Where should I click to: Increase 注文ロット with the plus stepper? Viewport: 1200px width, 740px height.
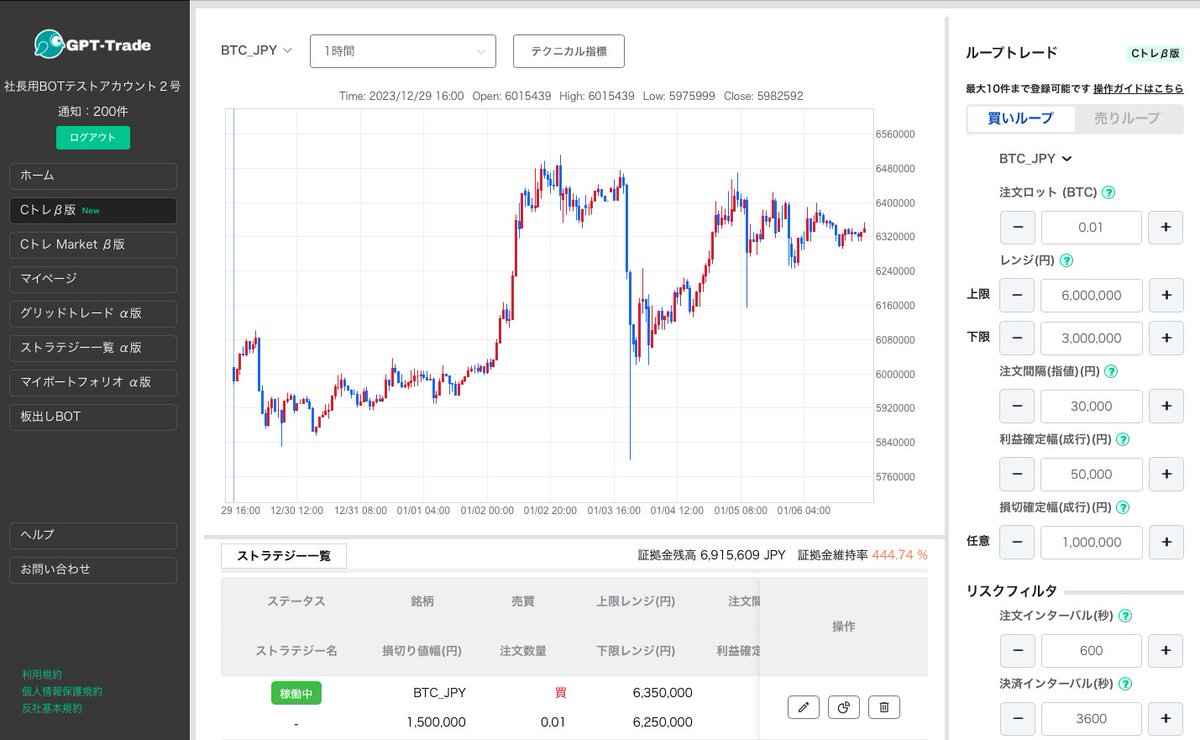coord(1165,227)
